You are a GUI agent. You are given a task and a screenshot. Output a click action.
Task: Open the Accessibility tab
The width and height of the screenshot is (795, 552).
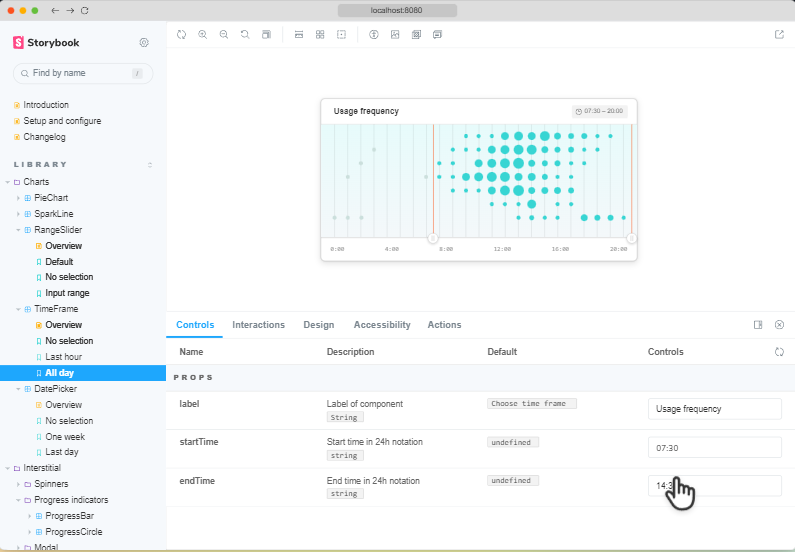point(382,325)
